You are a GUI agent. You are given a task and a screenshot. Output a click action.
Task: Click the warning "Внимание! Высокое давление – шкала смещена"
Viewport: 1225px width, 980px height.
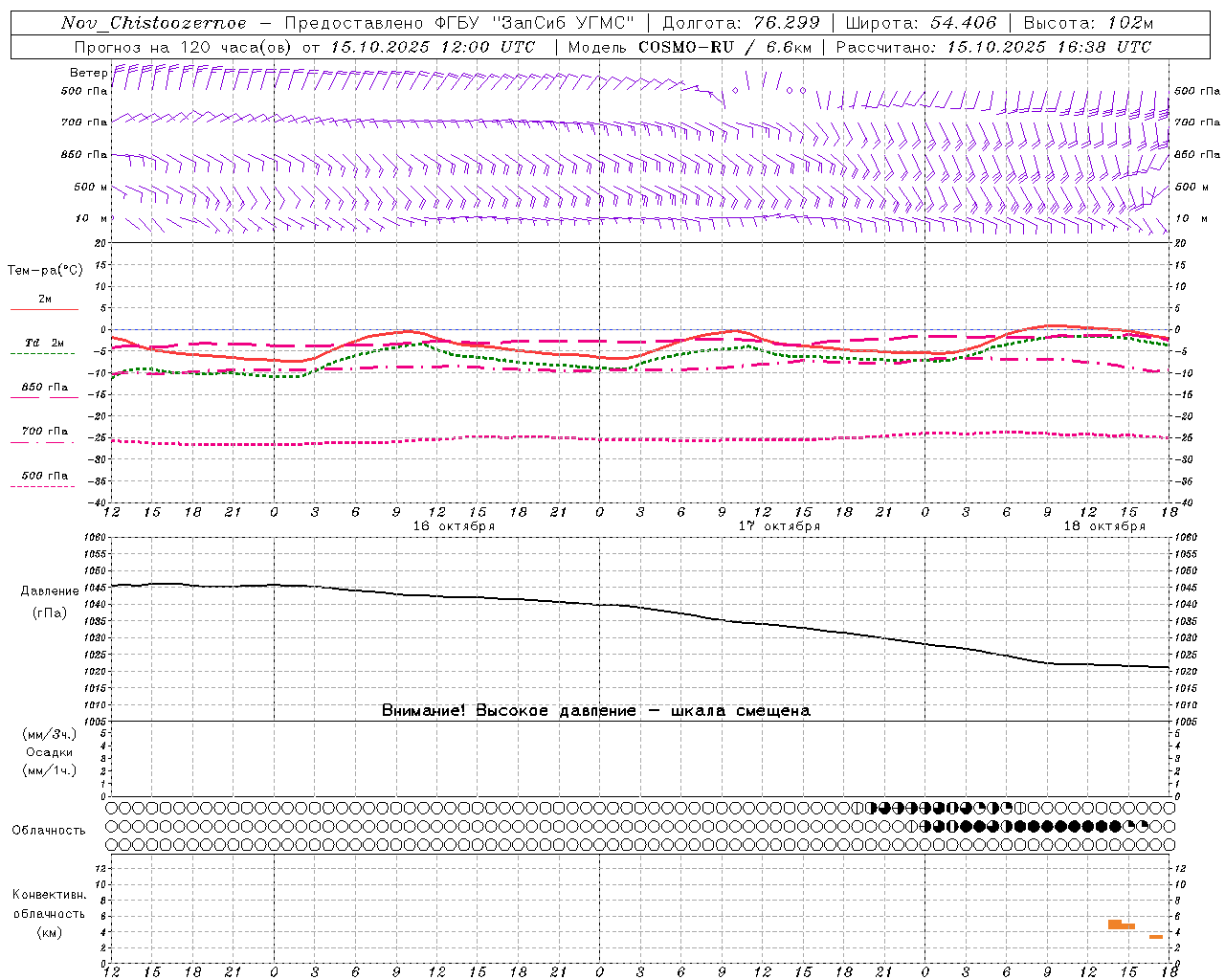click(595, 711)
